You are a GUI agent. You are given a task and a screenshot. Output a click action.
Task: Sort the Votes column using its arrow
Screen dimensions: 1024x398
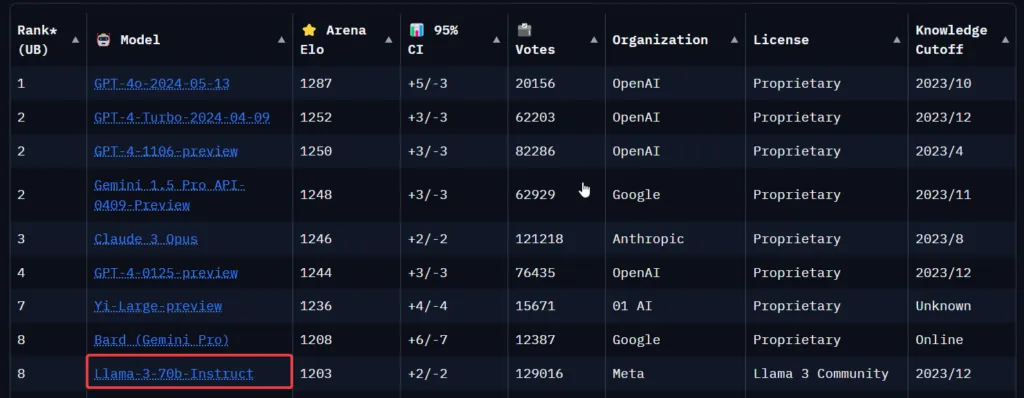click(x=594, y=40)
